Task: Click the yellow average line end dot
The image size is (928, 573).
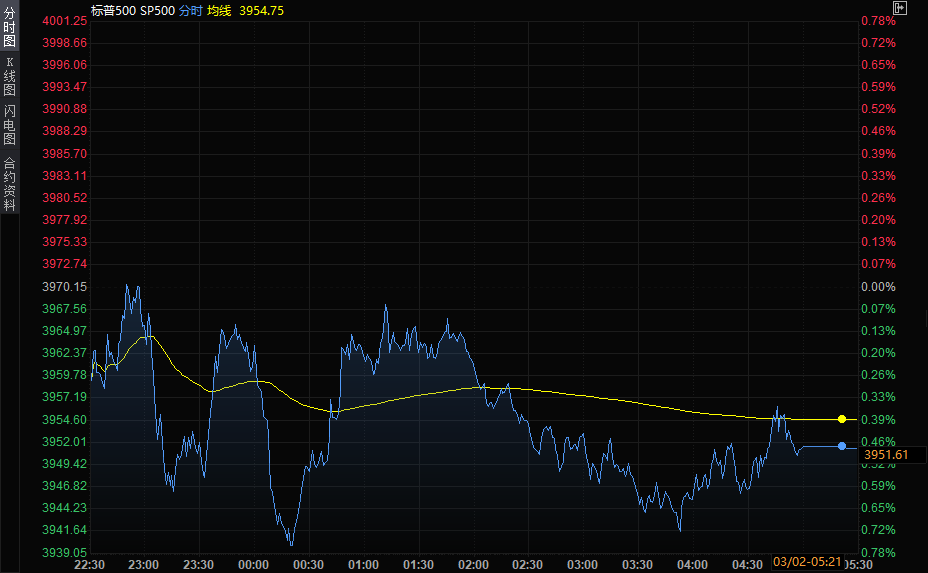Action: (x=842, y=419)
